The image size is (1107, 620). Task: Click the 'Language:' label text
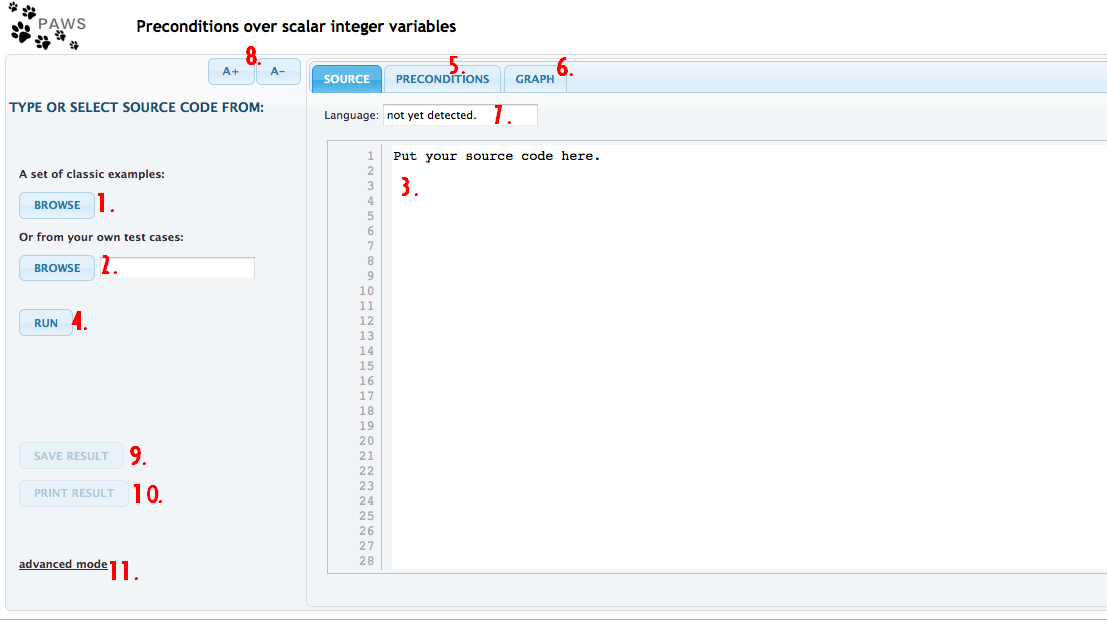(351, 116)
